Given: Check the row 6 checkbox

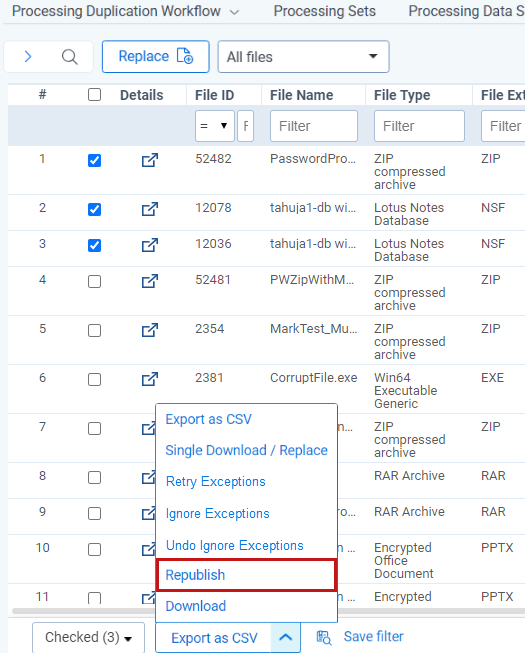Looking at the screenshot, I should 95,379.
